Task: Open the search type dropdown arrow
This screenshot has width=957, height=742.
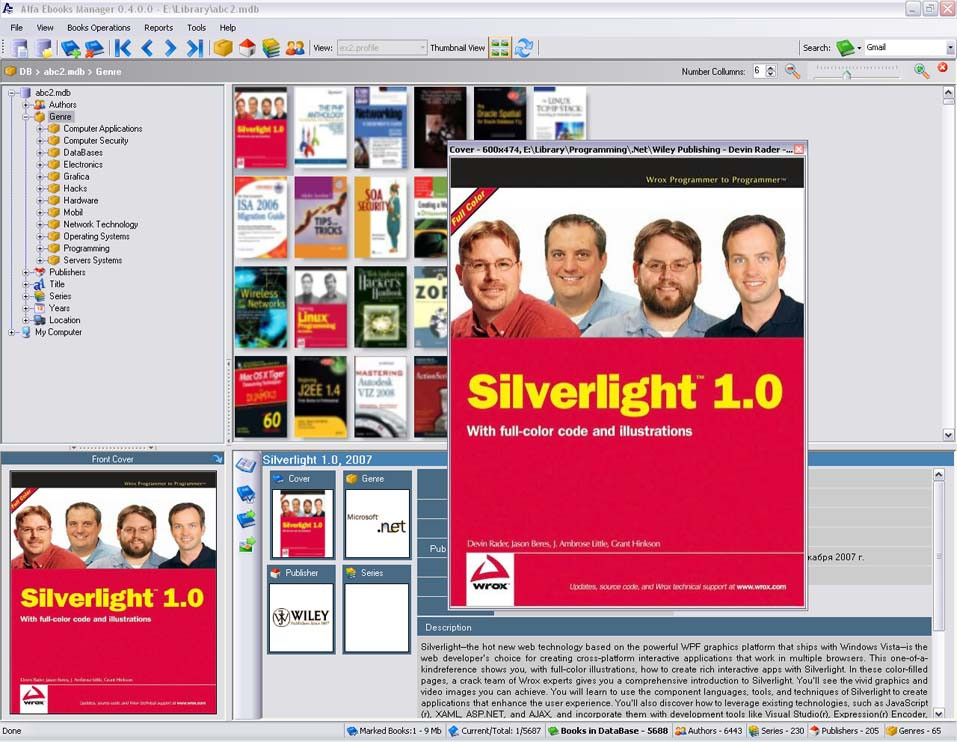Action: coord(859,48)
